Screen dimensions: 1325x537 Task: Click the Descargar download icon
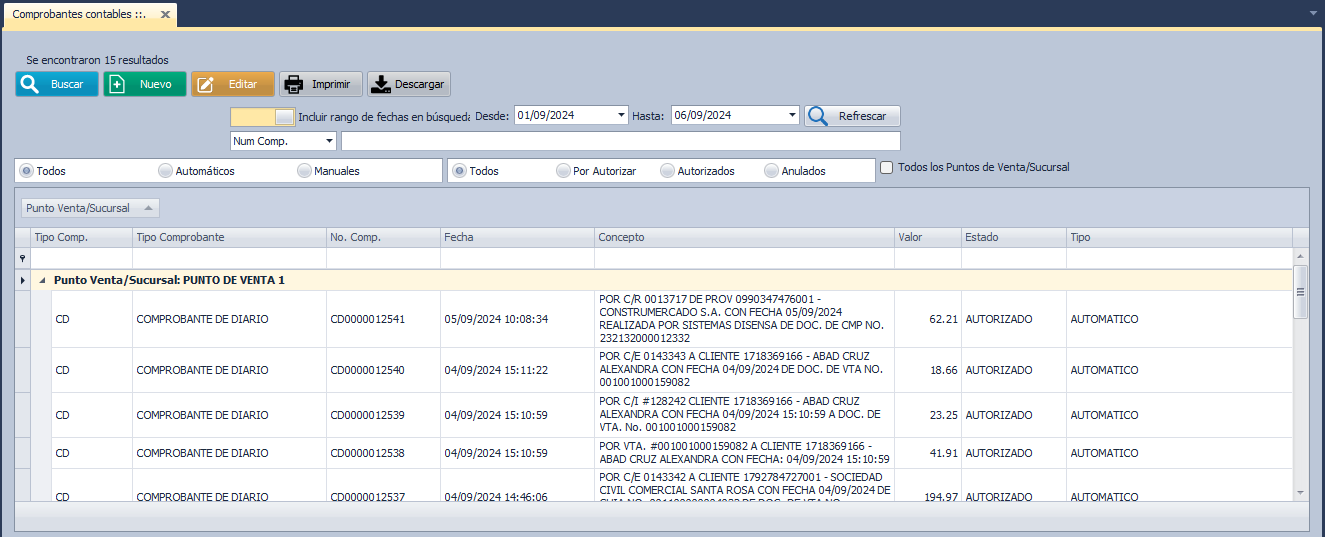tap(381, 84)
